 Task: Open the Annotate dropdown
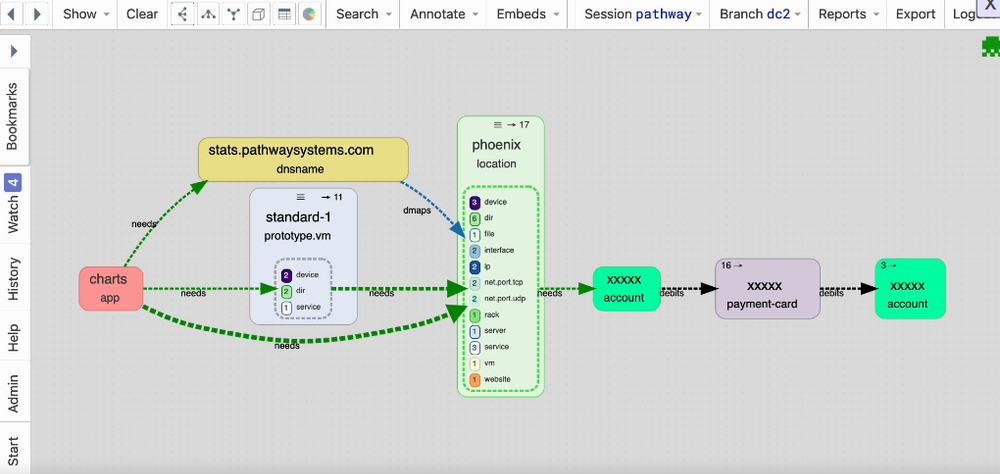pyautogui.click(x=443, y=14)
